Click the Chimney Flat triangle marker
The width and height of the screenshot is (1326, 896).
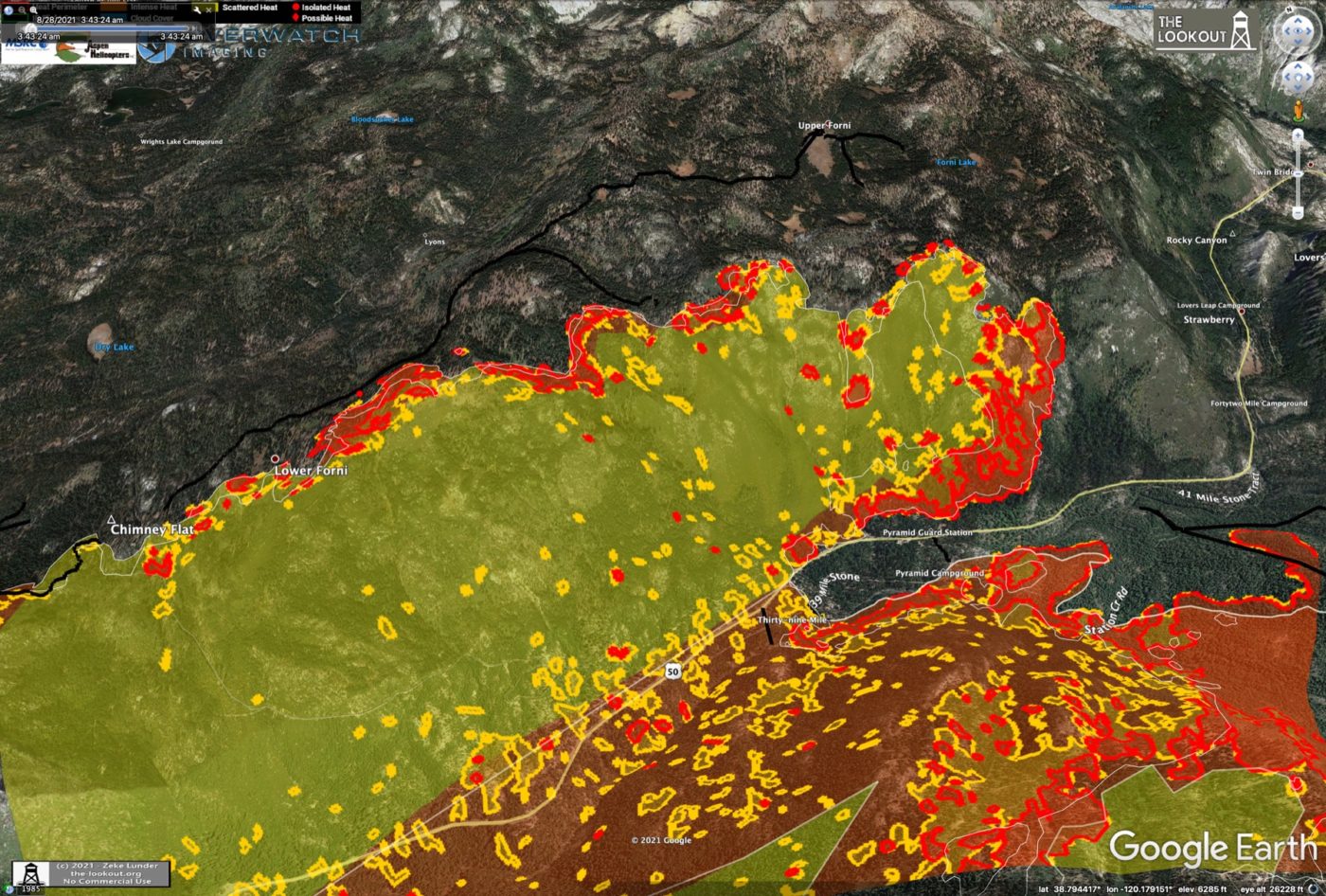pyautogui.click(x=113, y=519)
